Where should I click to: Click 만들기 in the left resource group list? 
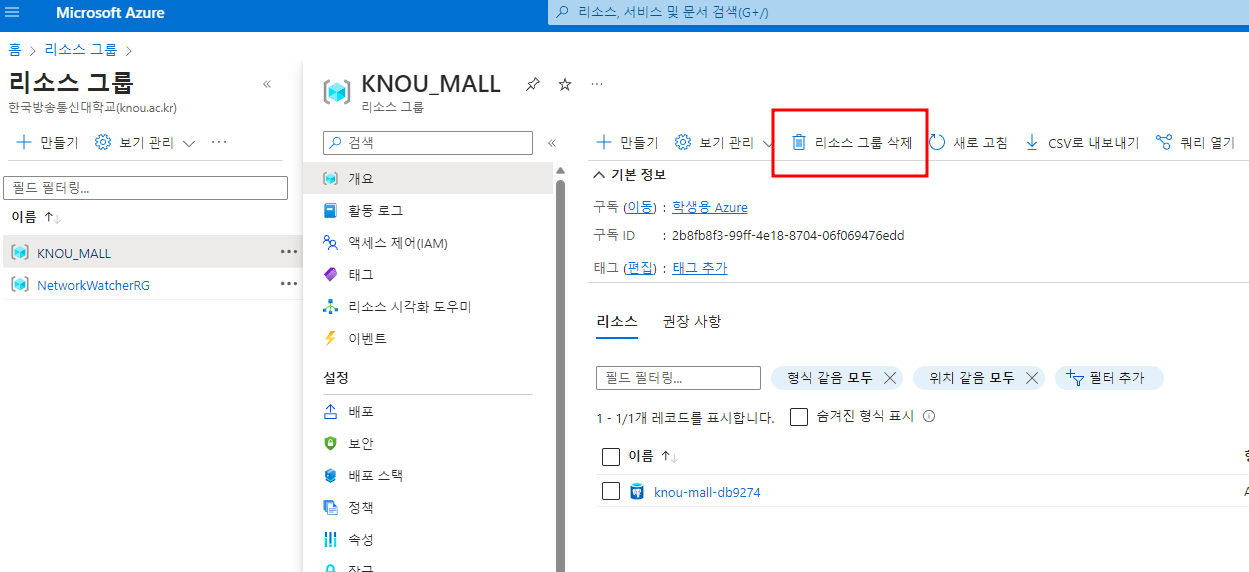point(48,142)
